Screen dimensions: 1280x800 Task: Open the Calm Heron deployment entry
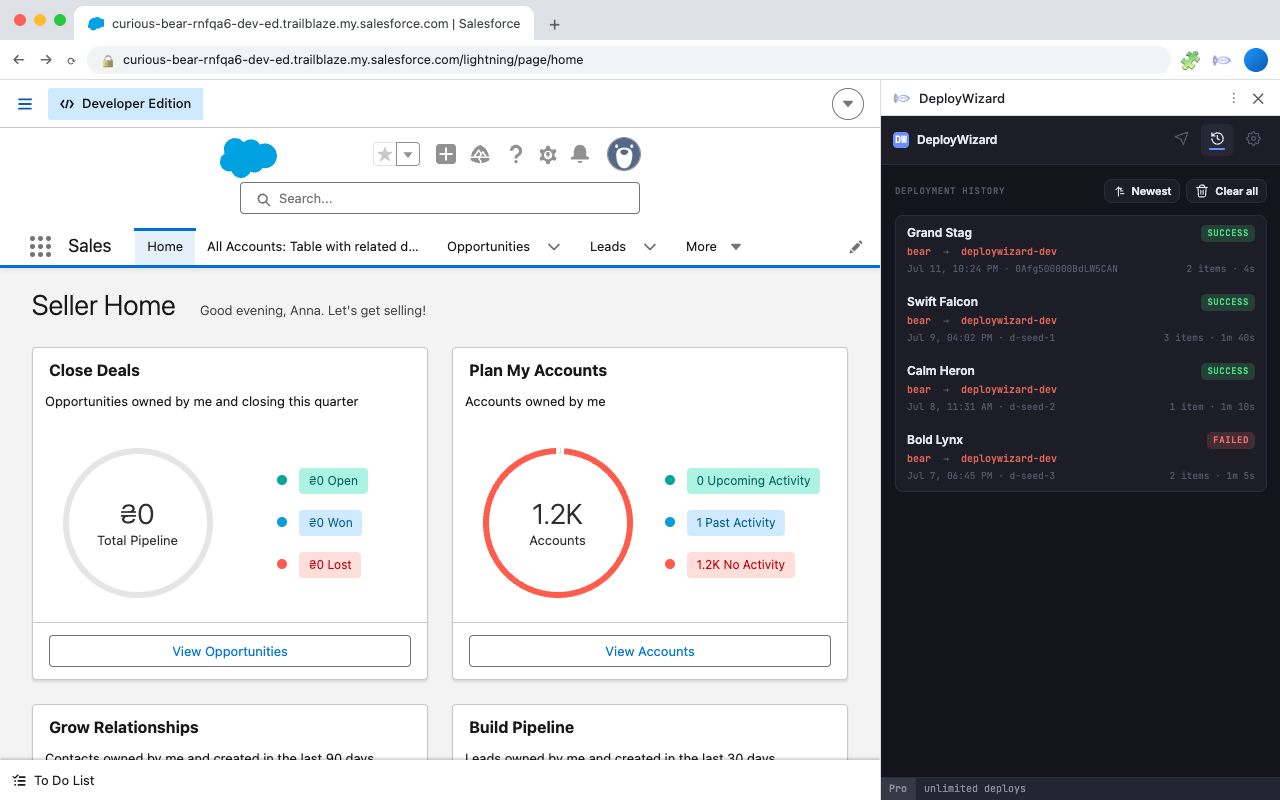[x=1081, y=388]
